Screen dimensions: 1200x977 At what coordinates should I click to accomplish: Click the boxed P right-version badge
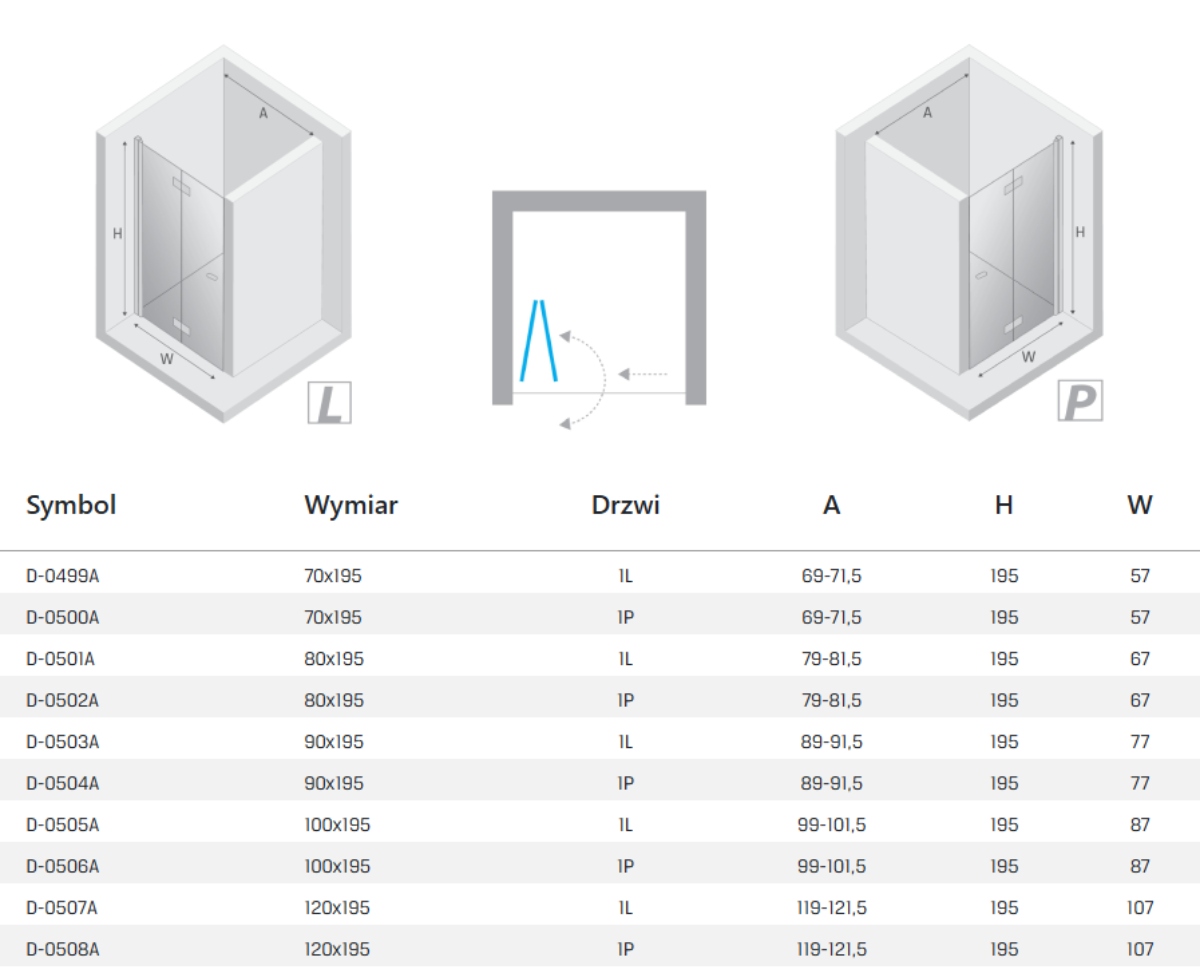(1080, 401)
